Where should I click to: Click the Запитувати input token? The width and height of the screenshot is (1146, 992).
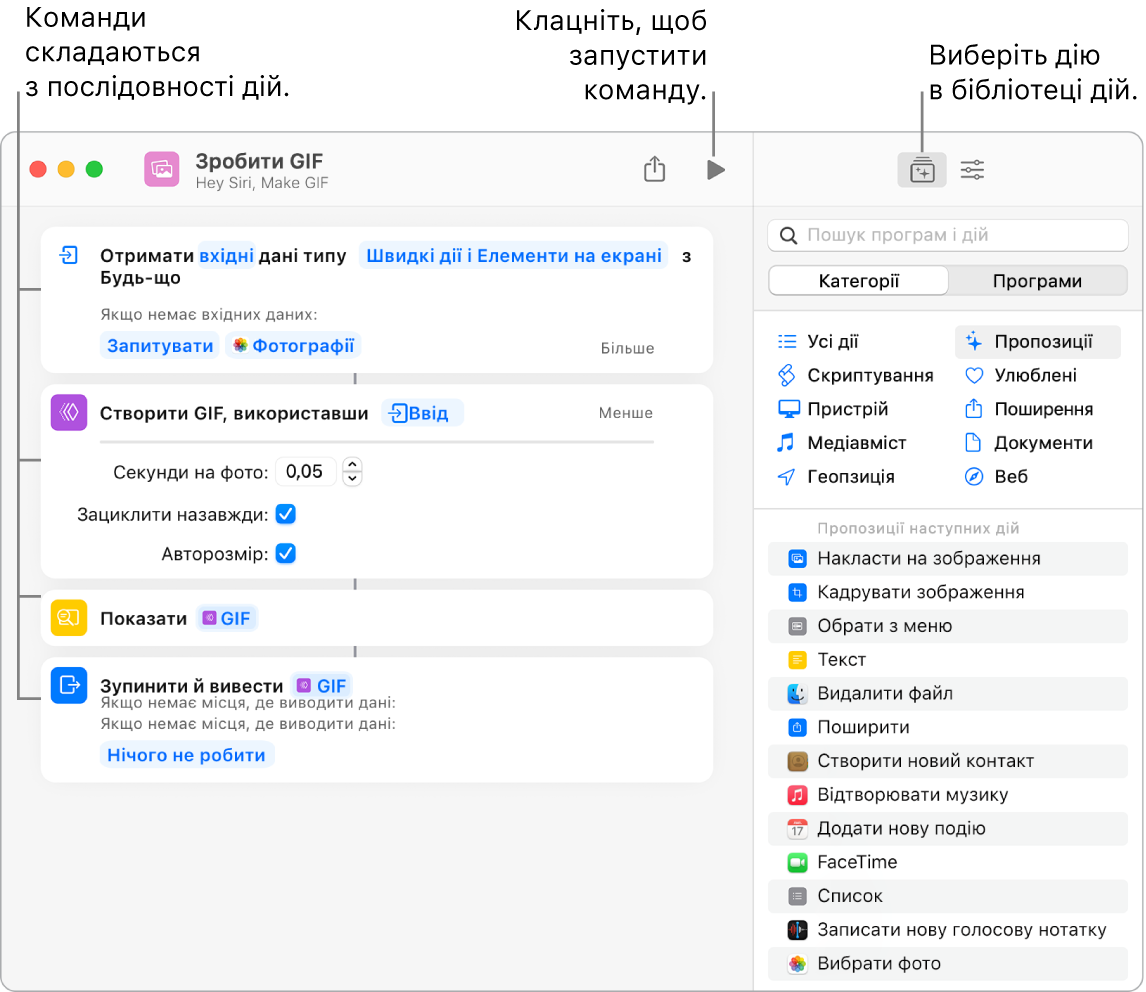pos(159,344)
